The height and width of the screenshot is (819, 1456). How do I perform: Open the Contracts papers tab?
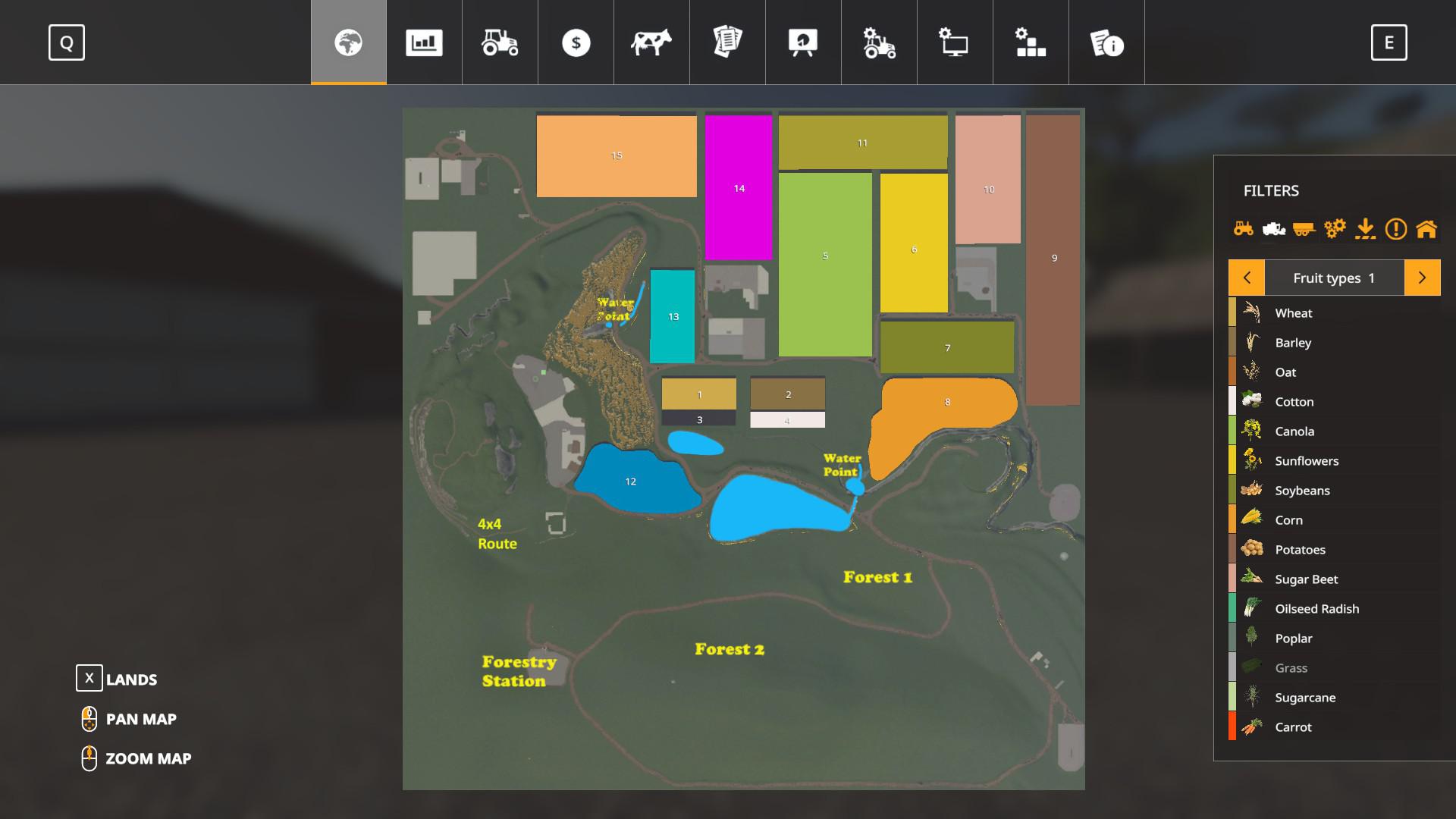pos(727,42)
